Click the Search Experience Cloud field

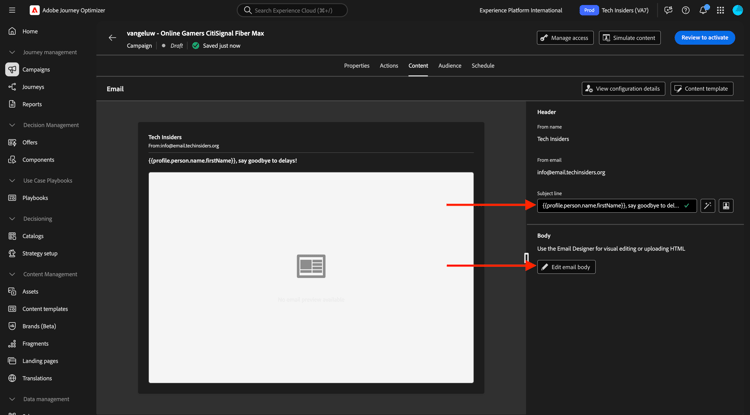[292, 10]
